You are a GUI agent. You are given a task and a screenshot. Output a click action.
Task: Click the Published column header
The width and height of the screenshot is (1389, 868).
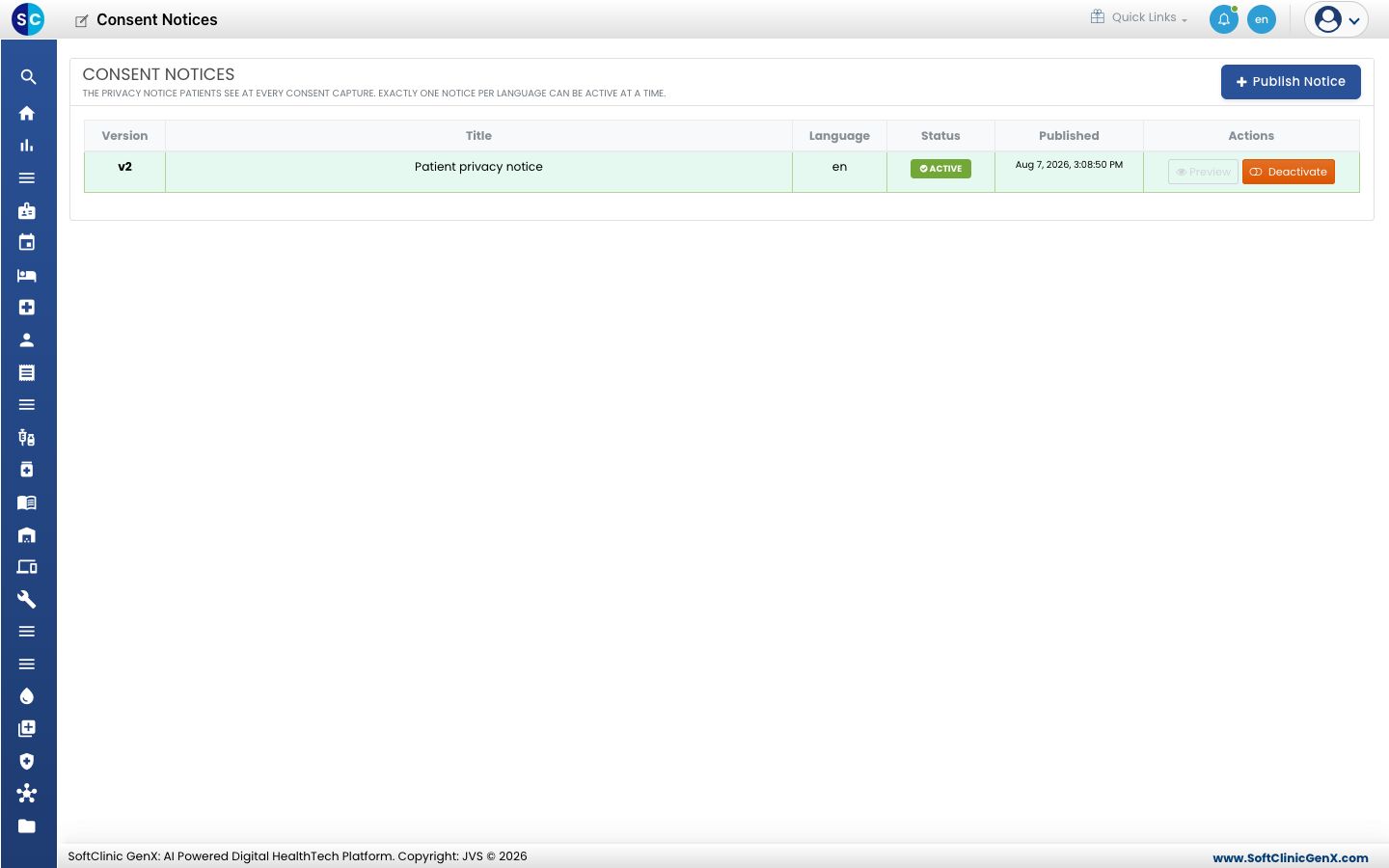pyautogui.click(x=1069, y=136)
